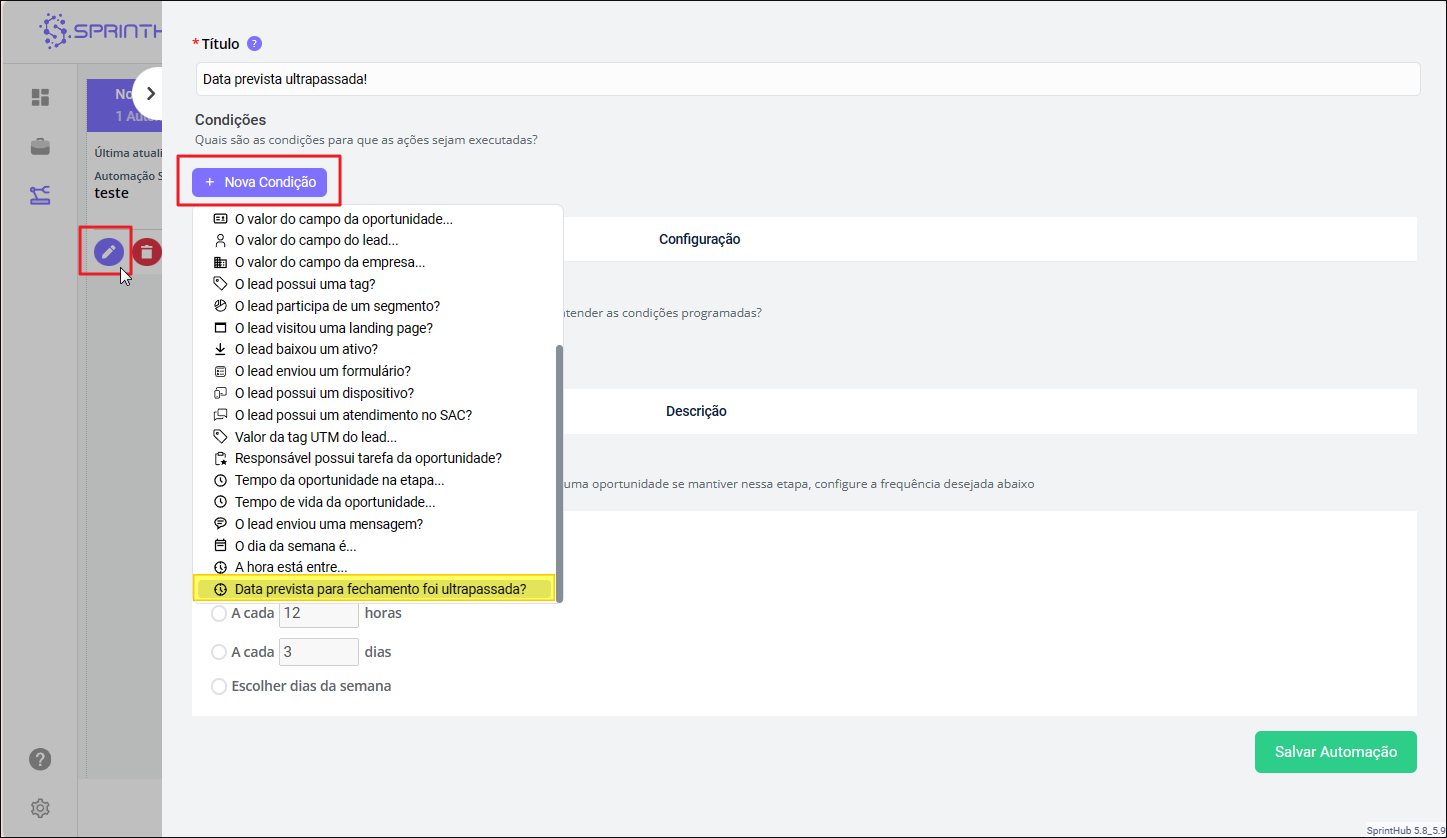Viewport: 1447px width, 838px height.
Task: Click the chevron arrow to collapse panel
Action: [x=151, y=93]
